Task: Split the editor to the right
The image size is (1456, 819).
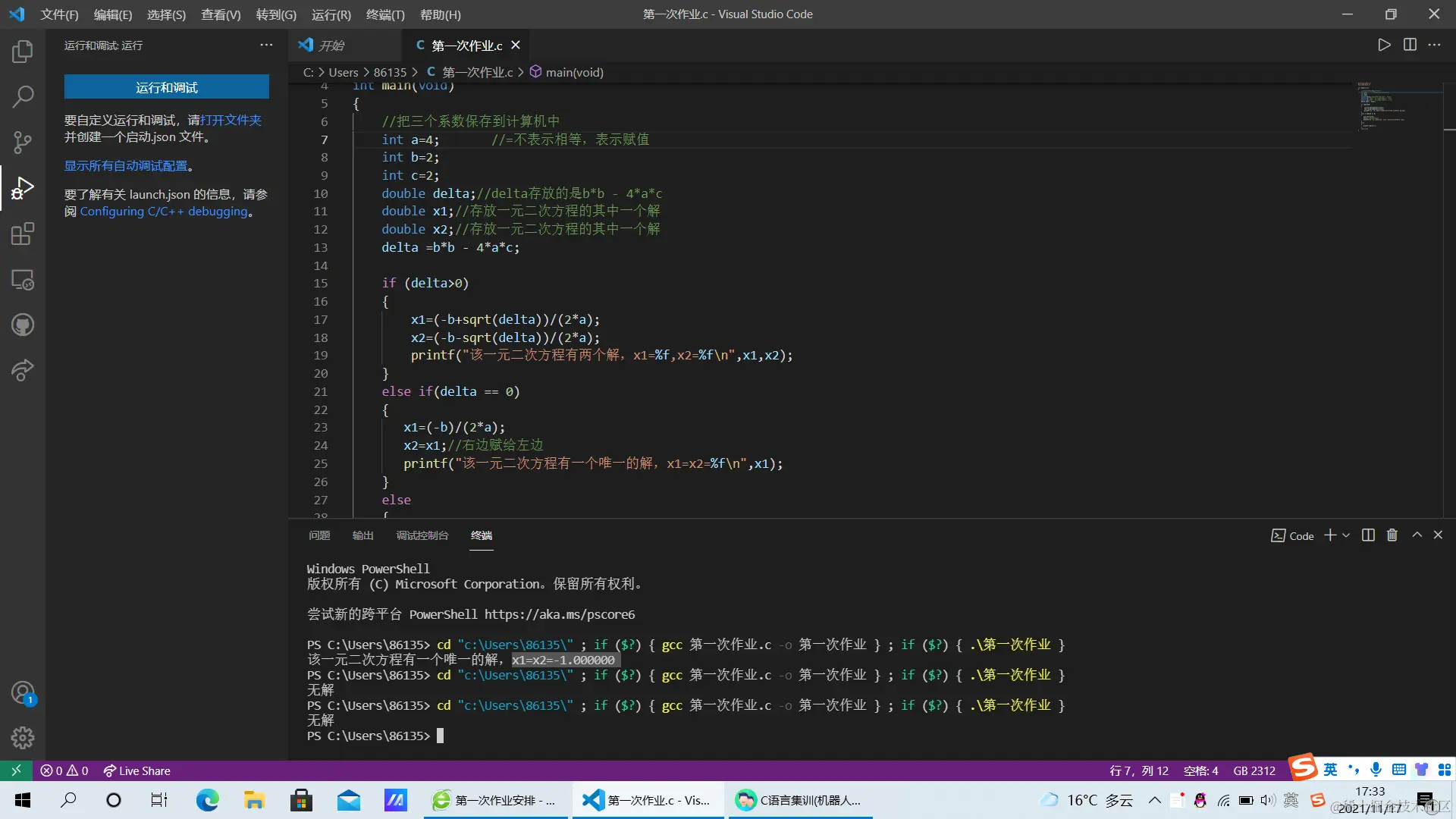Action: coord(1410,45)
